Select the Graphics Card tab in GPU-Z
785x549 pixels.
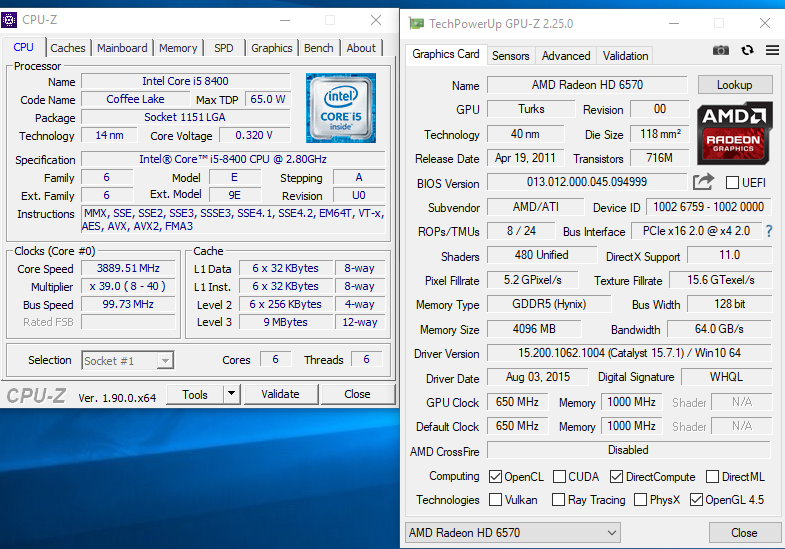click(446, 54)
